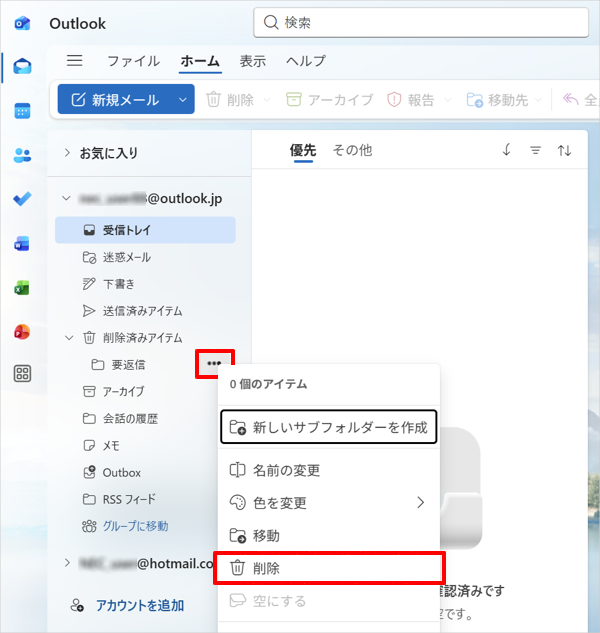Open the filter icon in message list
This screenshot has height=633, width=600.
coord(535,151)
